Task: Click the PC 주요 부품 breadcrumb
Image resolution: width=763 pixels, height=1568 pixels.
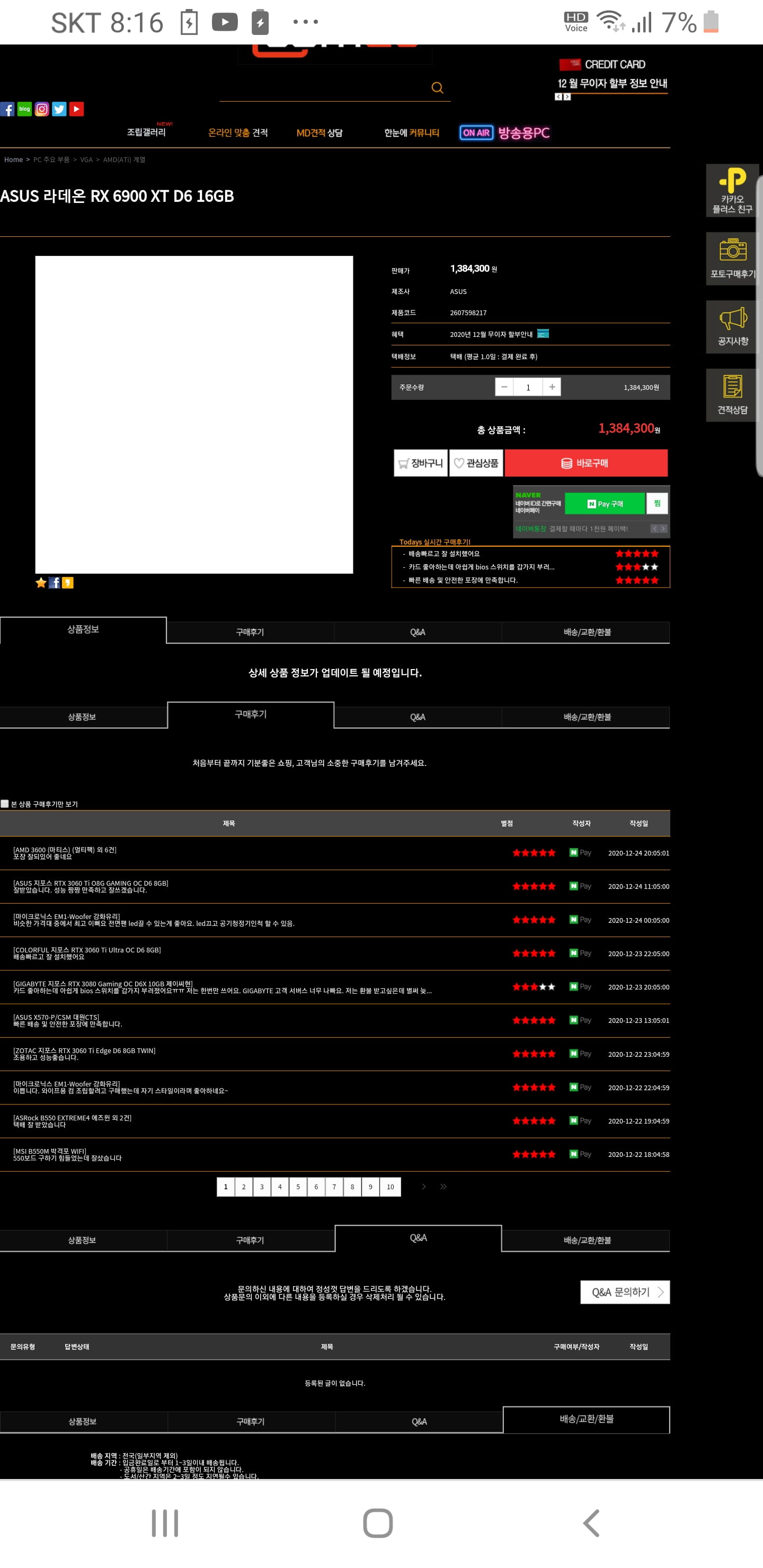Action: 52,159
